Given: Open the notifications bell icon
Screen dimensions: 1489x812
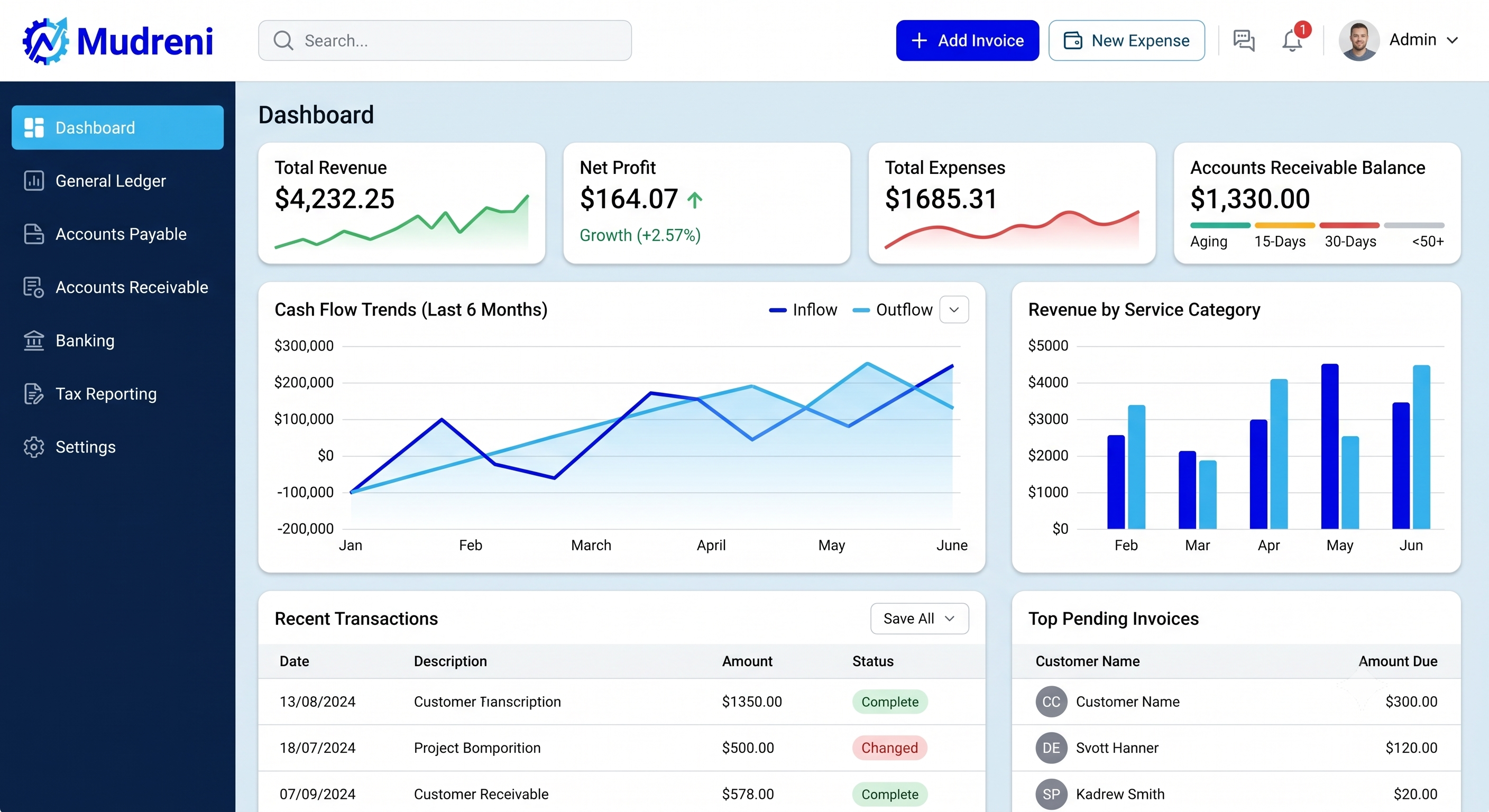Looking at the screenshot, I should (1292, 41).
